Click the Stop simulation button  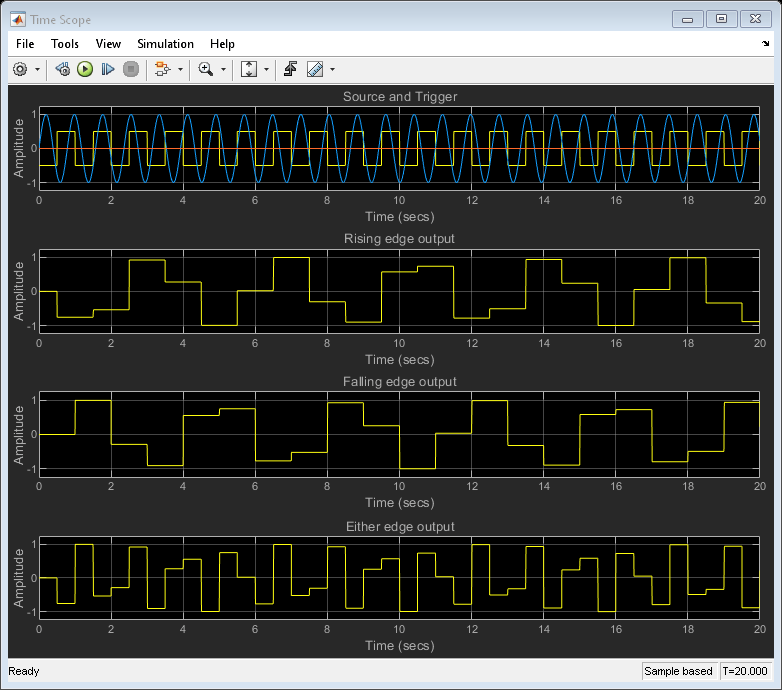point(131,69)
